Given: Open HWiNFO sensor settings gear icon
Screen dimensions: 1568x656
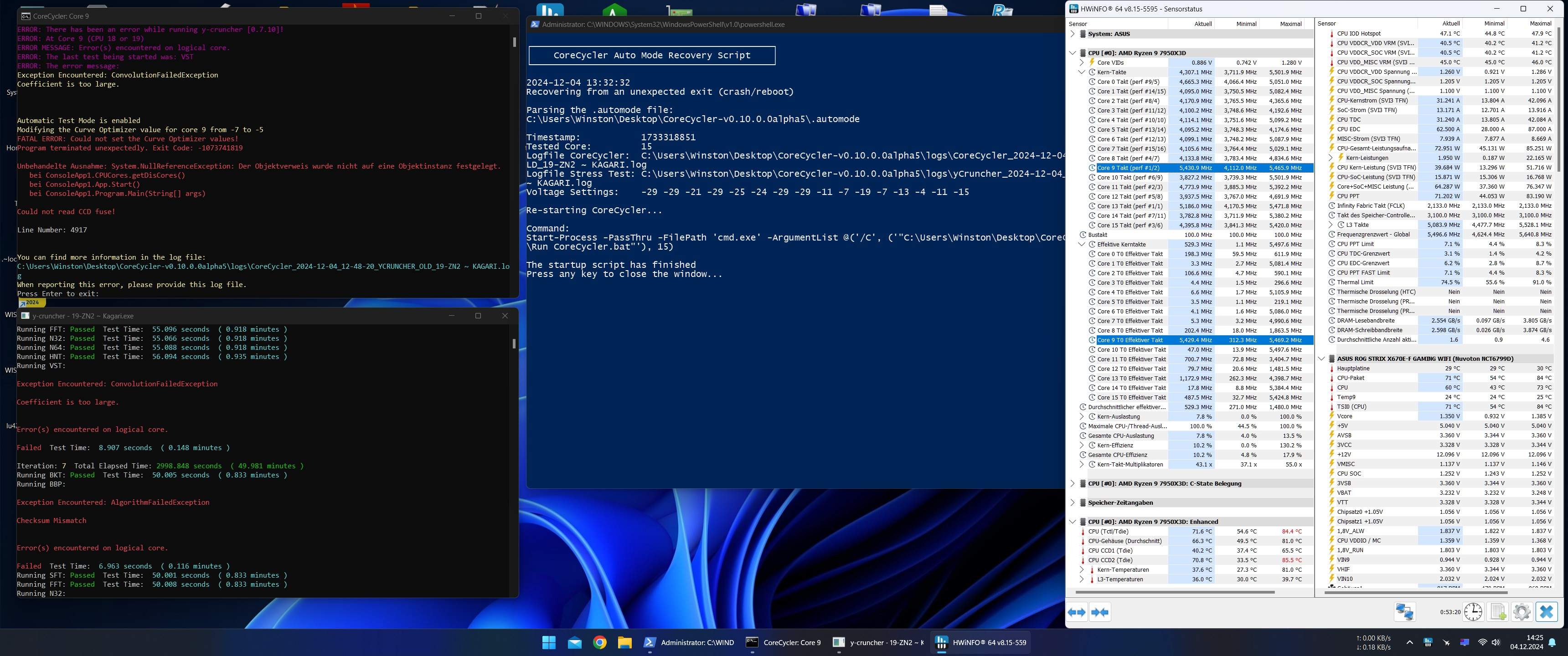Looking at the screenshot, I should [x=1522, y=612].
